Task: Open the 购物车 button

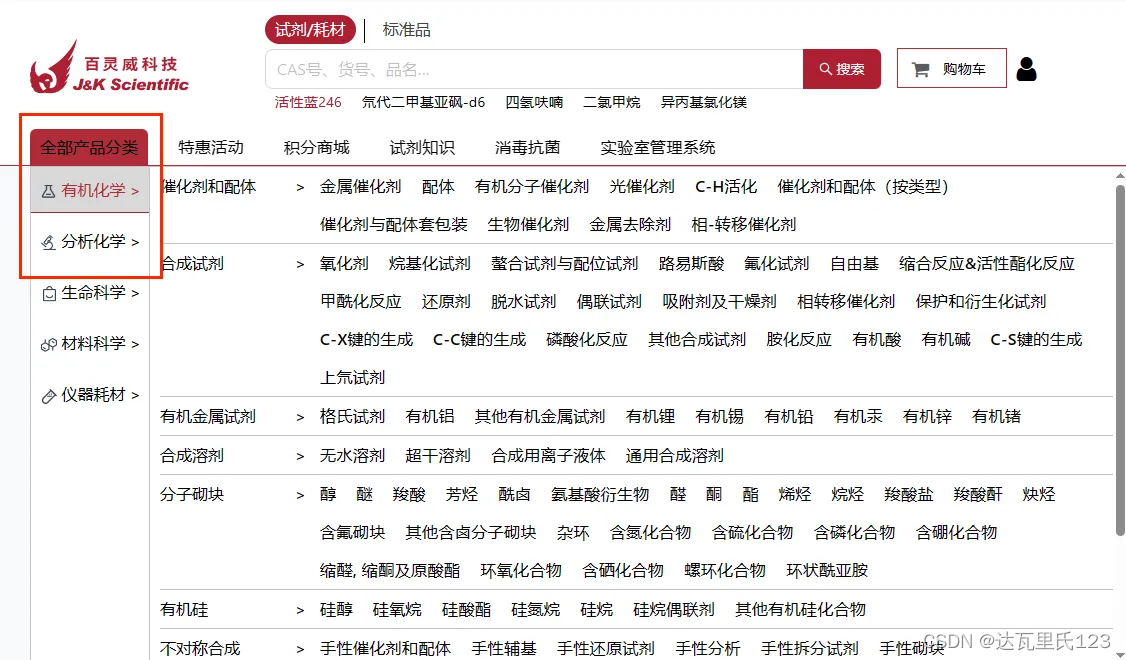Action: [951, 68]
